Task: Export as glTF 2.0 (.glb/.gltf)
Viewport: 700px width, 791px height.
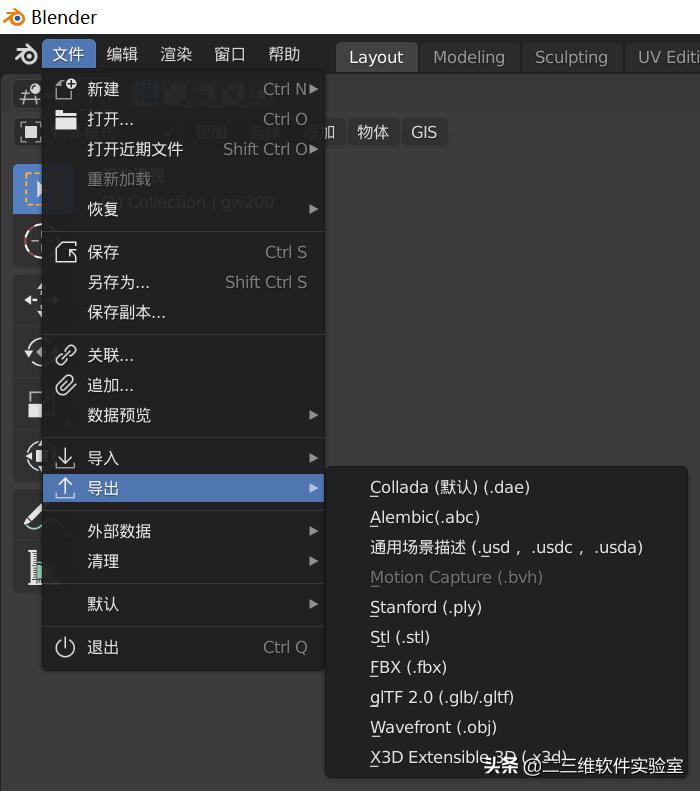Action: pos(506,697)
